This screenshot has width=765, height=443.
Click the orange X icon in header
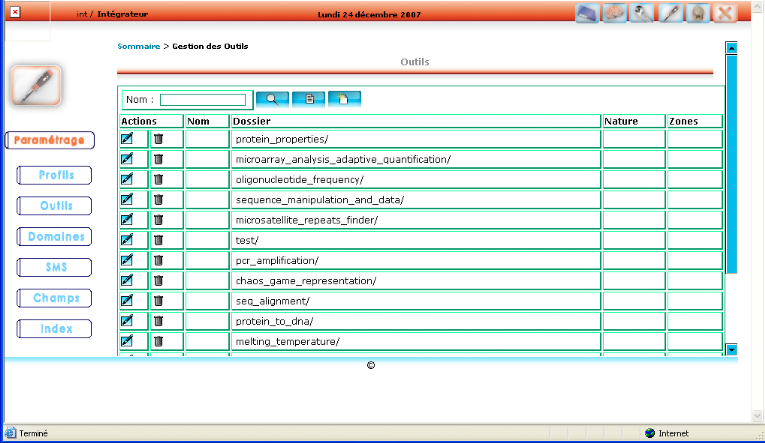(x=725, y=13)
